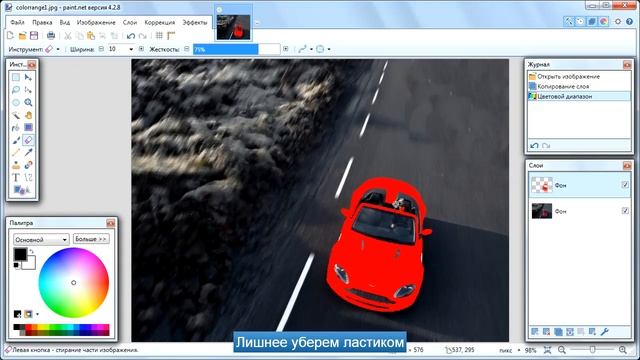Click Undo arrow at bottom of Журнал panel
The image size is (640, 360).
pos(534,145)
